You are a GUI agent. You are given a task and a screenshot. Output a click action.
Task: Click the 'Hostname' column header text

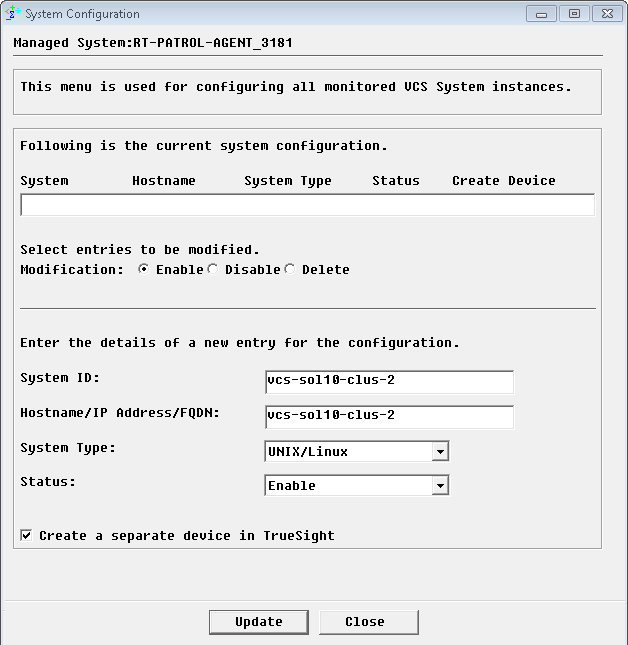tap(164, 181)
